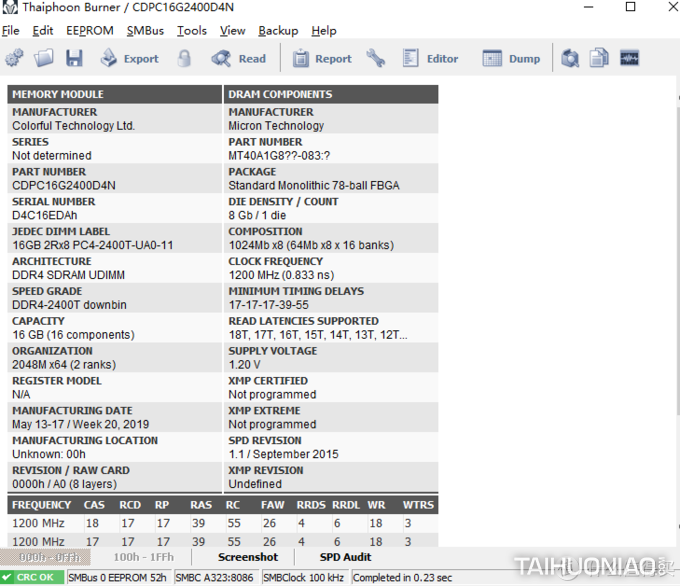Click the SPD Audit button

[345, 557]
